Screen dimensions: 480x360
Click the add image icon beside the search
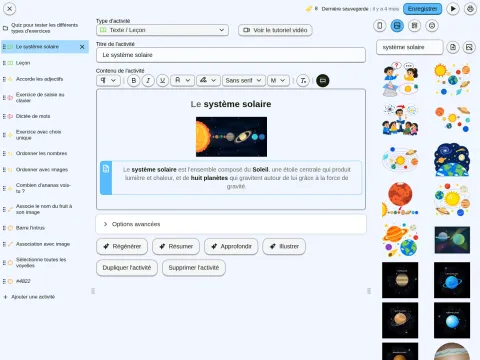pos(469,47)
